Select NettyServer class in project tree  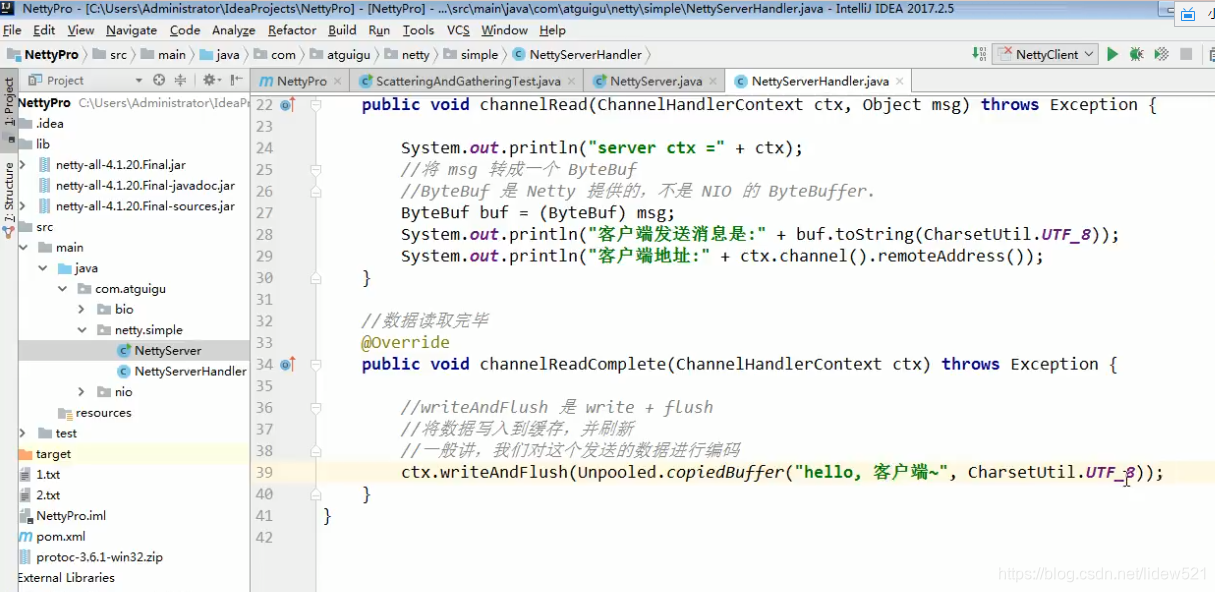pyautogui.click(x=168, y=351)
